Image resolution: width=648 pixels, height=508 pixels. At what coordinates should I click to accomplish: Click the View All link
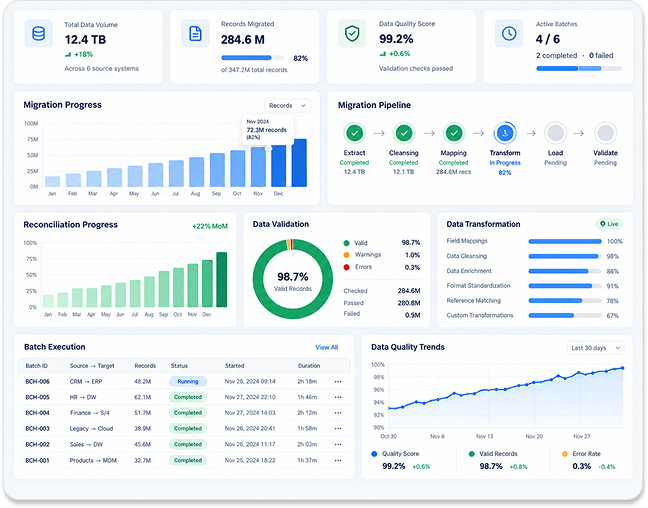(x=326, y=348)
